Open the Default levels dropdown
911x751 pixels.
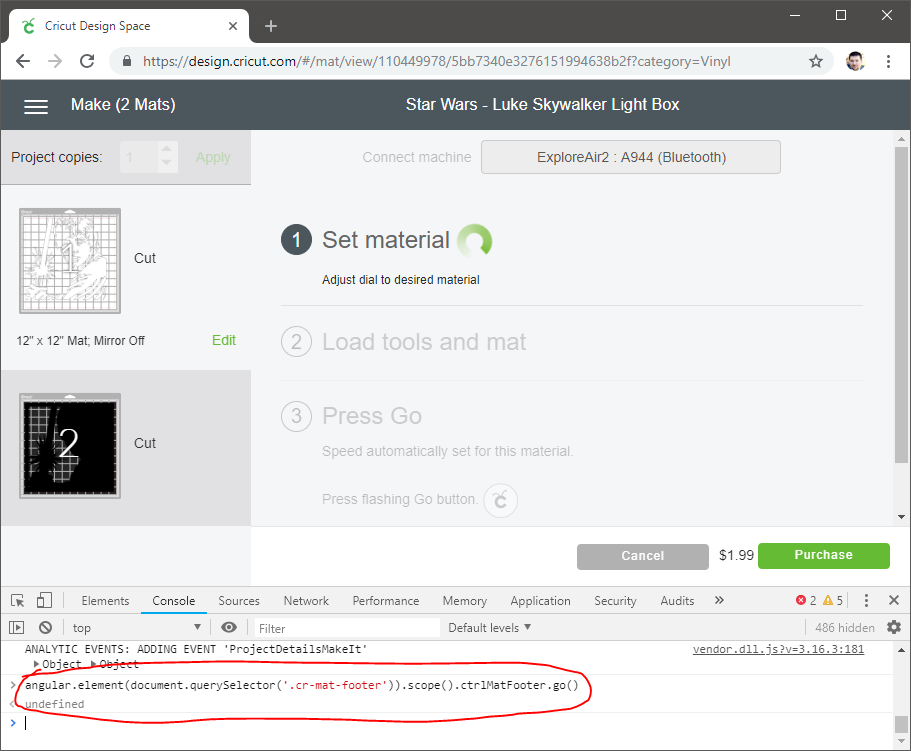click(489, 628)
